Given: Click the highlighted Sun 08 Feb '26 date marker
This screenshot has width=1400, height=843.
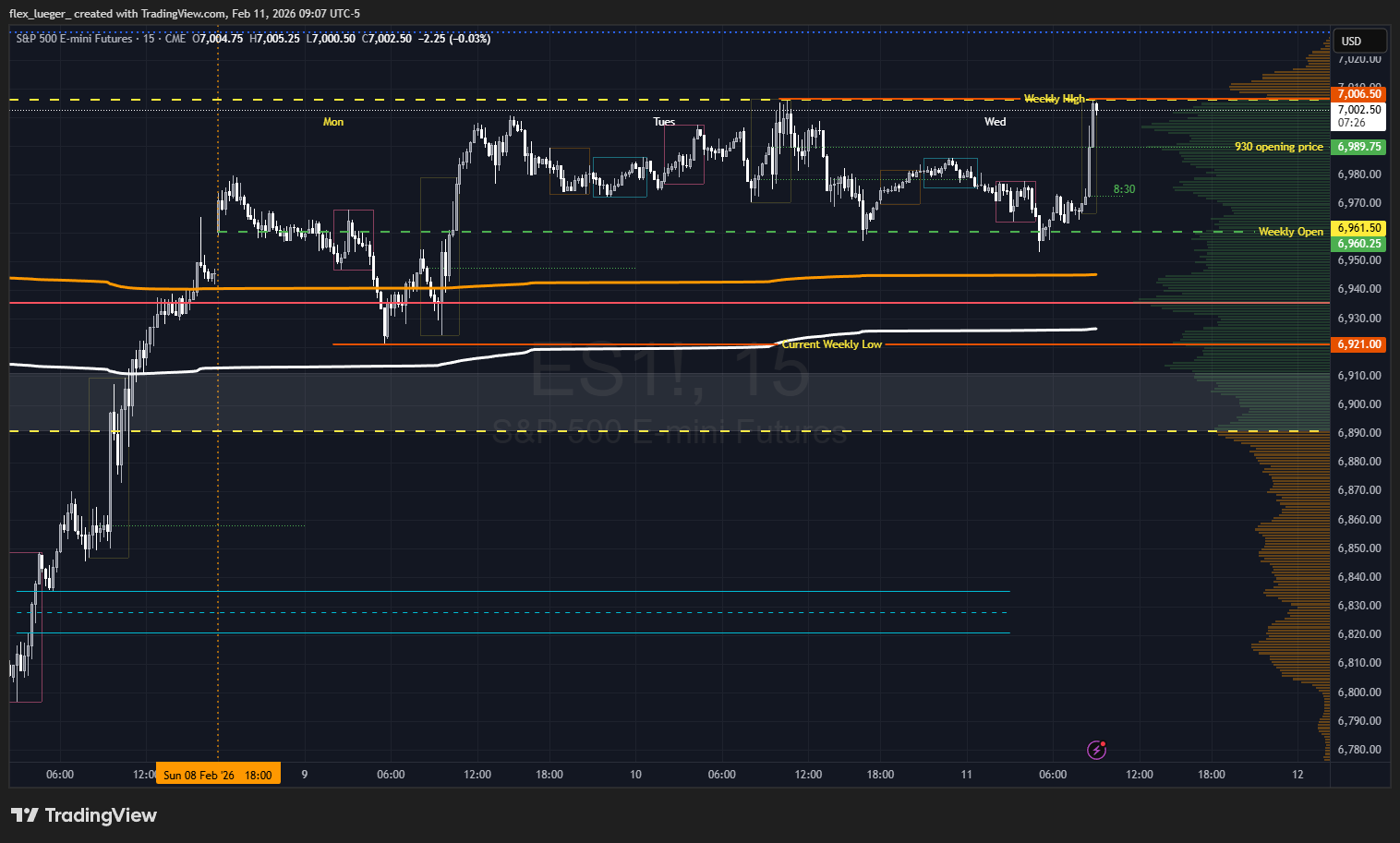Looking at the screenshot, I should (217, 775).
